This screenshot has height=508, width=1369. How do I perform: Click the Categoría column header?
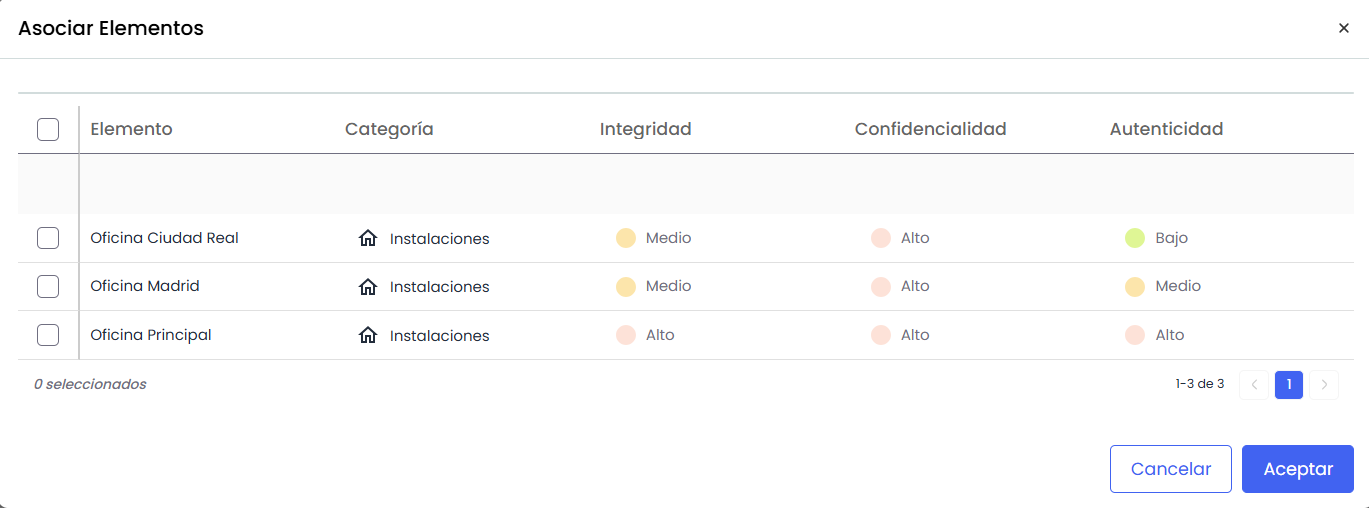tap(389, 129)
